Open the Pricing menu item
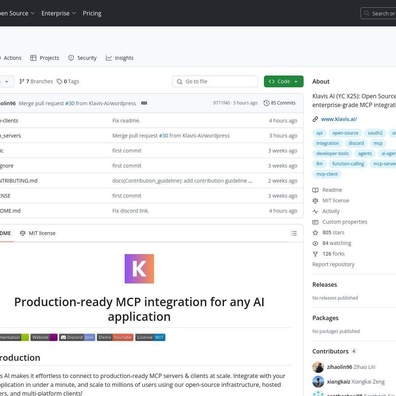The height and width of the screenshot is (396, 396). 92,13
